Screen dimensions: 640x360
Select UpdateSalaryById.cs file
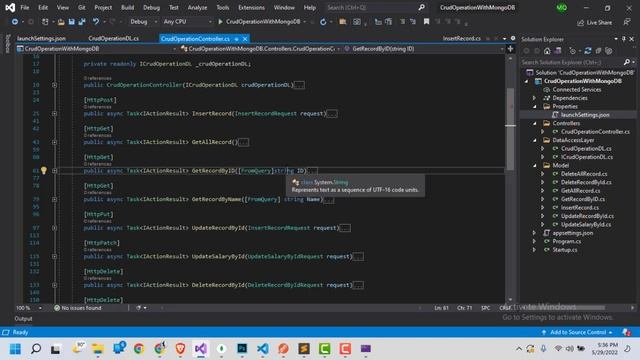[x=586, y=224]
